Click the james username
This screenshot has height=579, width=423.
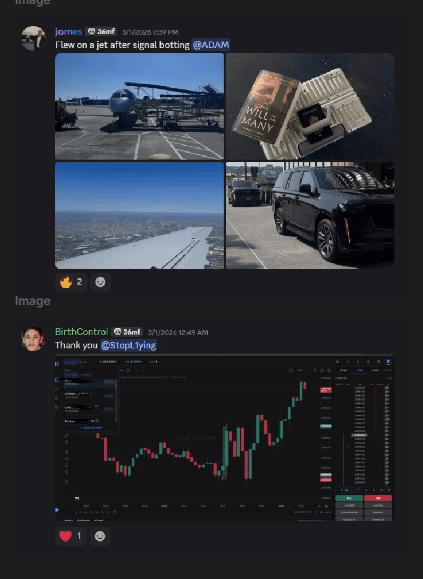[x=68, y=32]
